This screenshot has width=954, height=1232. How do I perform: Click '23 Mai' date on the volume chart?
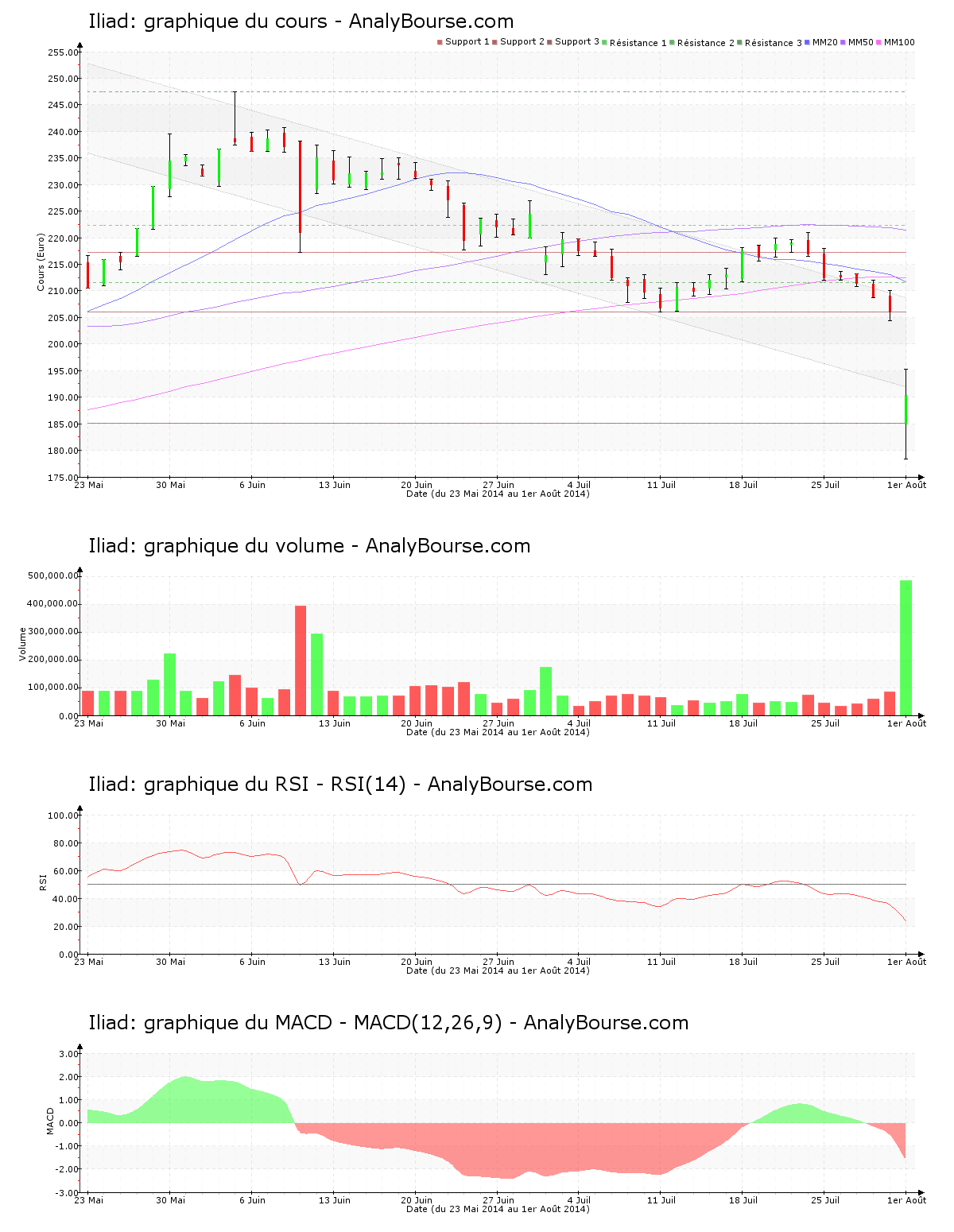(x=88, y=723)
